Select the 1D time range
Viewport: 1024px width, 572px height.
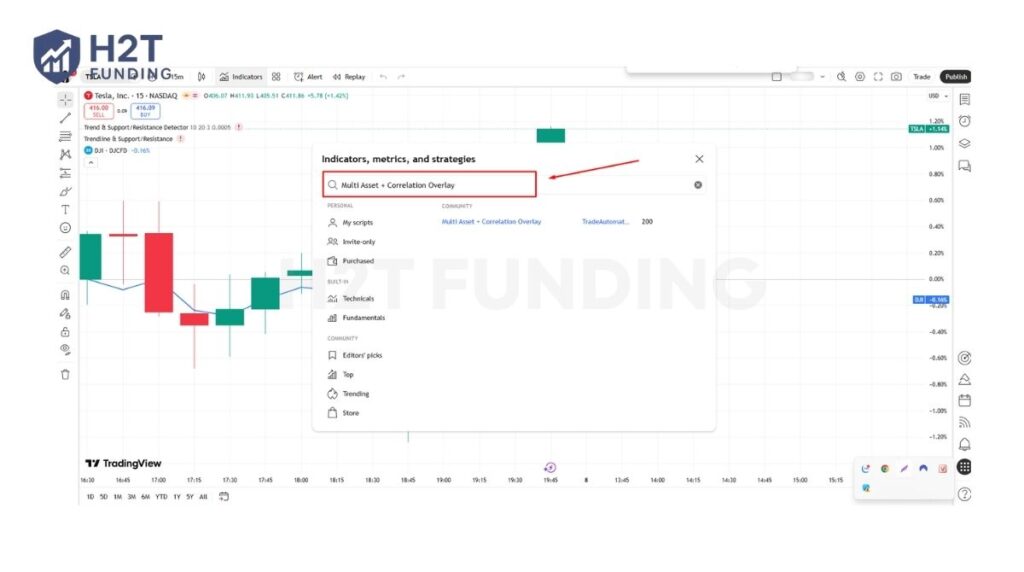[x=90, y=497]
